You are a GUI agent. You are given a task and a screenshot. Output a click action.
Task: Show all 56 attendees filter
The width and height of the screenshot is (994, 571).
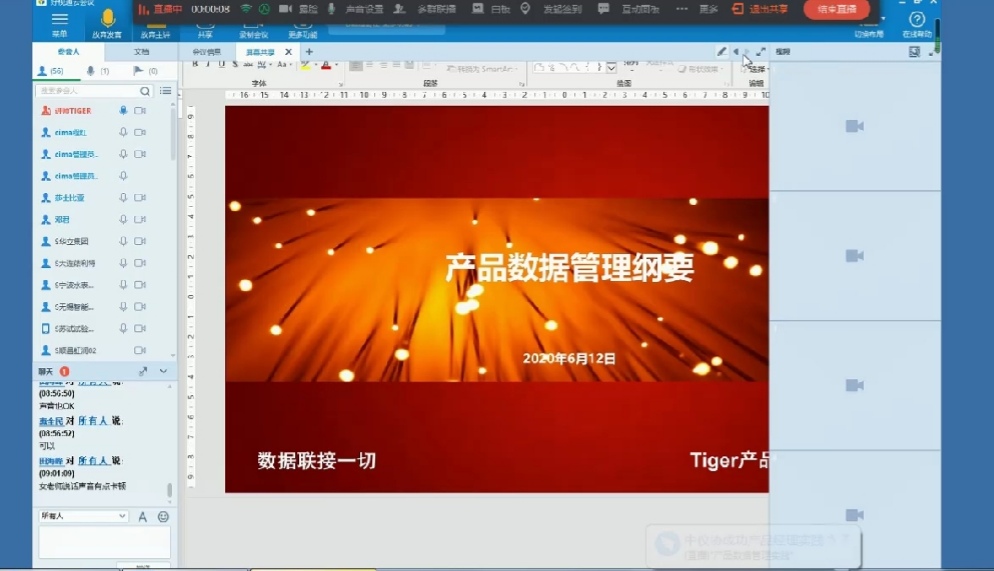pyautogui.click(x=51, y=71)
